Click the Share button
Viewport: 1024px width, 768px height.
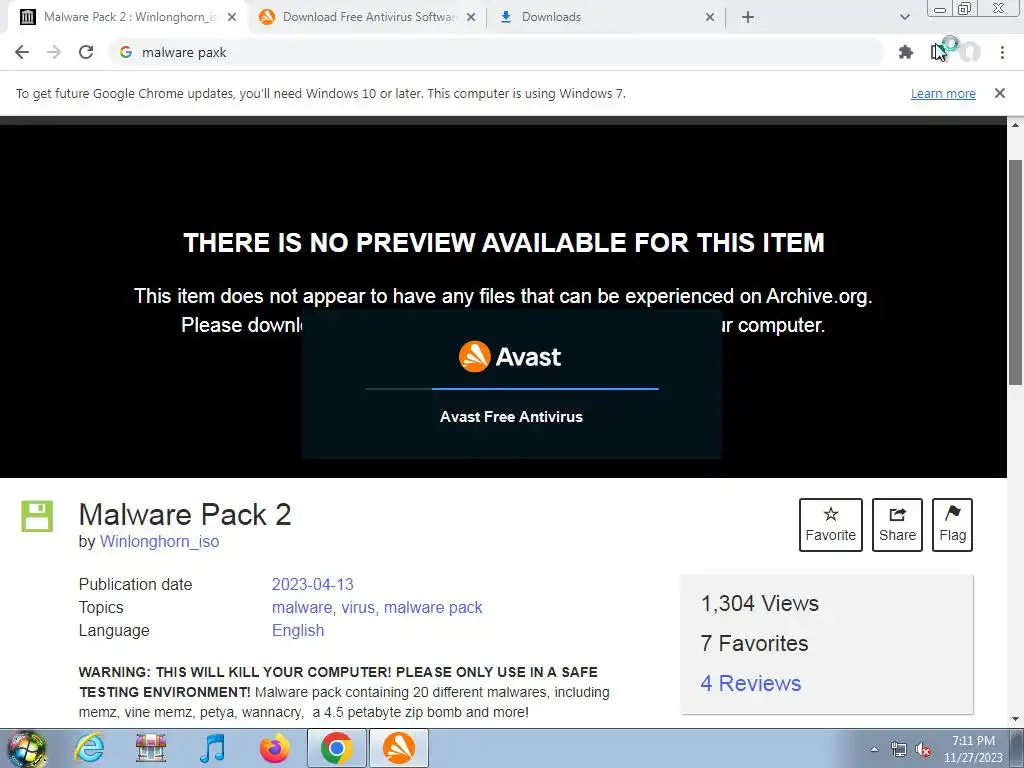897,524
